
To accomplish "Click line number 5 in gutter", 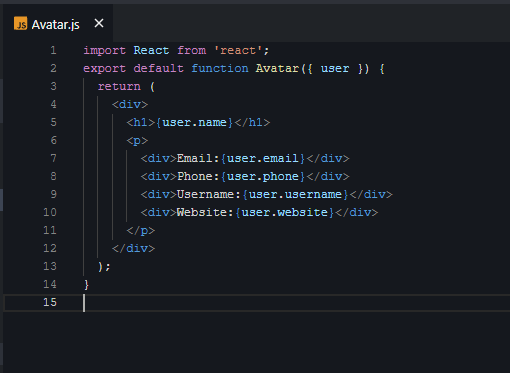I will coord(53,122).
